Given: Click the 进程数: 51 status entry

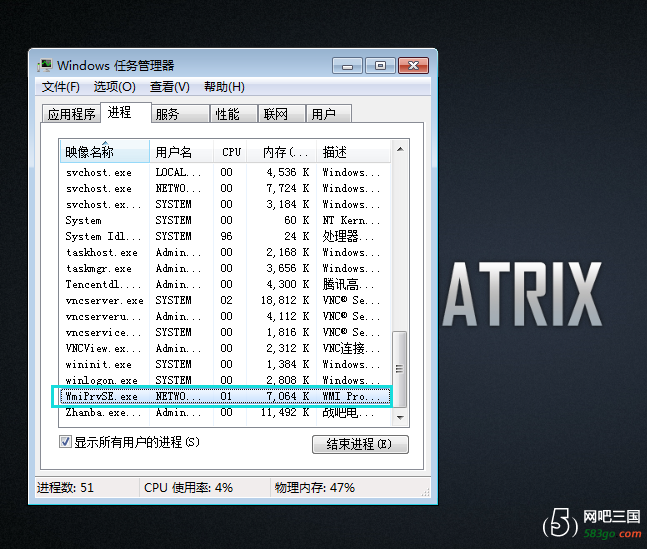Looking at the screenshot, I should click(x=65, y=488).
